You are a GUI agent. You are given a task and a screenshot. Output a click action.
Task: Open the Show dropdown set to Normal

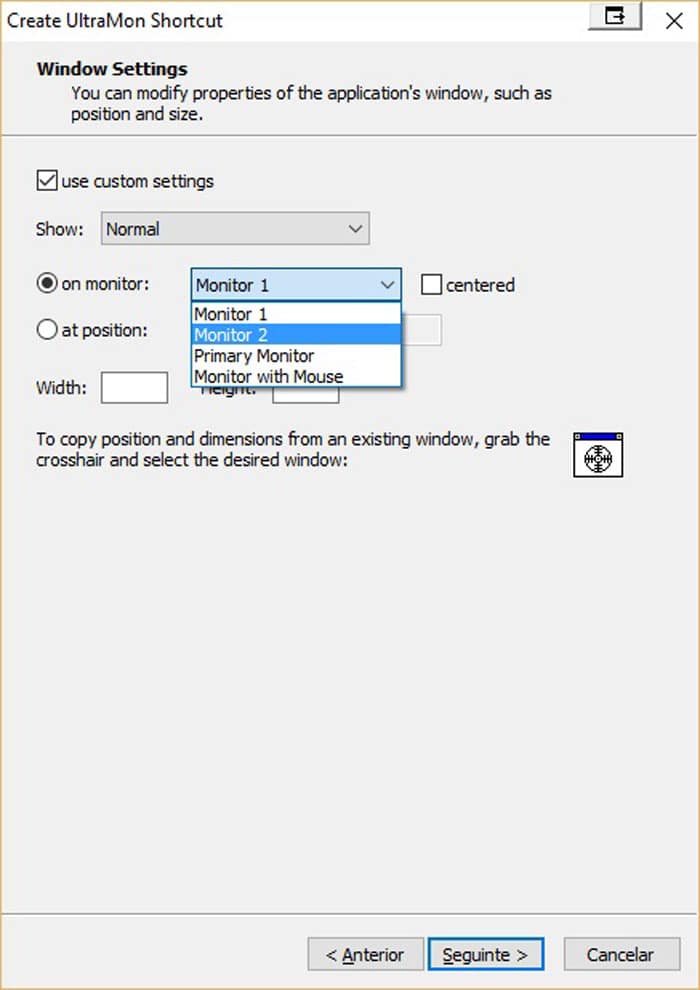pos(235,229)
